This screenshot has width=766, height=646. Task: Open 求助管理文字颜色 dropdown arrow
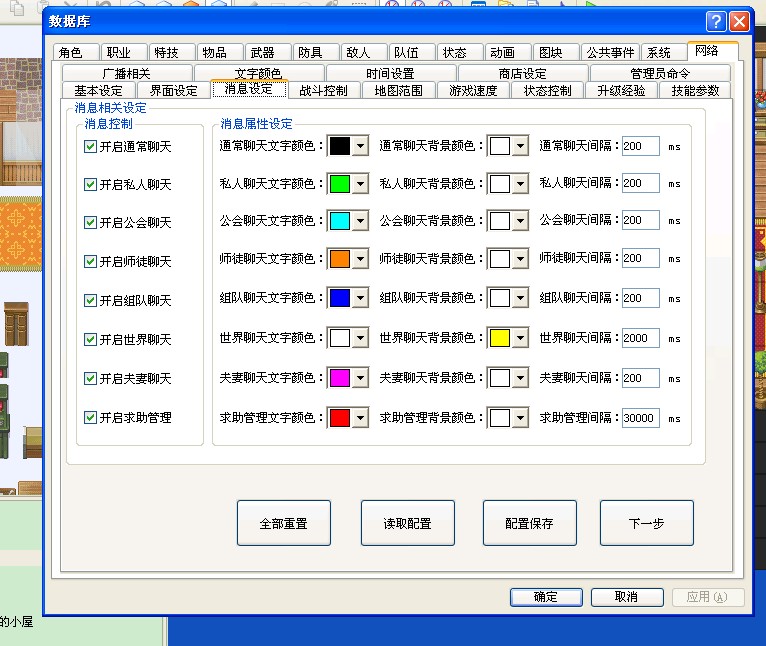(x=361, y=418)
